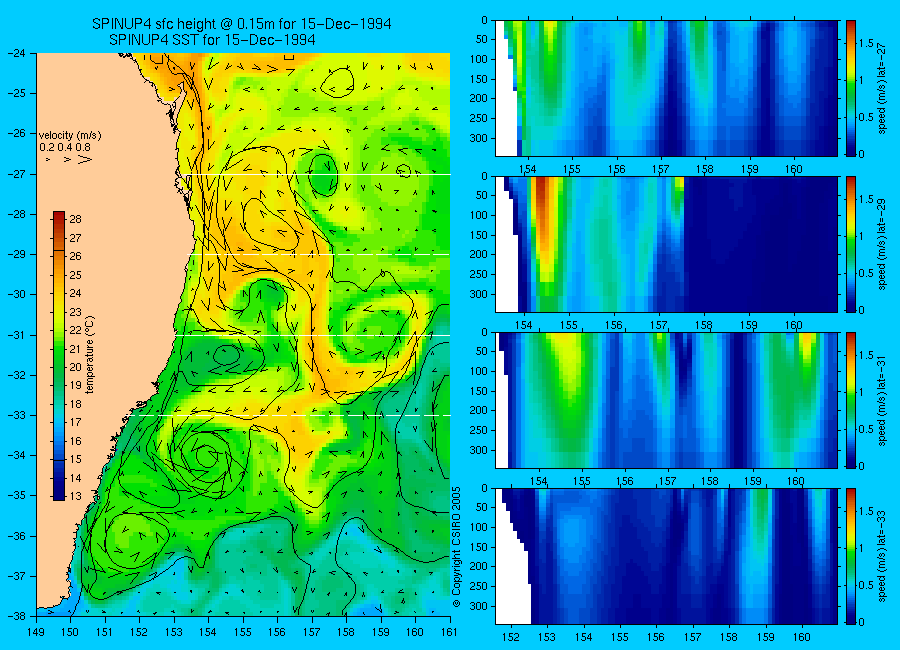
Task: Click the '-33' latitude label on the SST map
Action: tap(15, 415)
